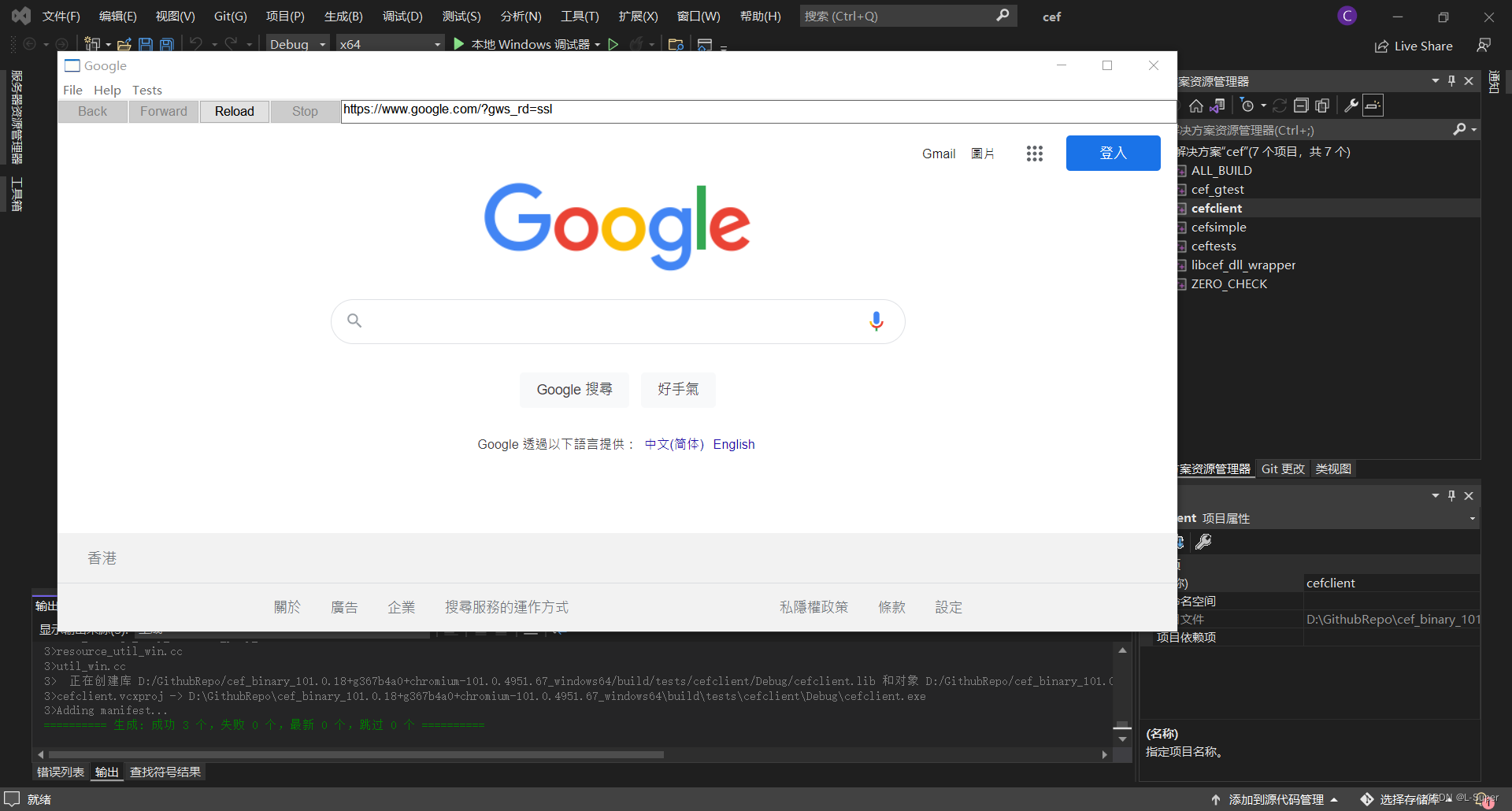
Task: Toggle Preview Selected Items in Solution Explorer
Action: click(x=1373, y=106)
